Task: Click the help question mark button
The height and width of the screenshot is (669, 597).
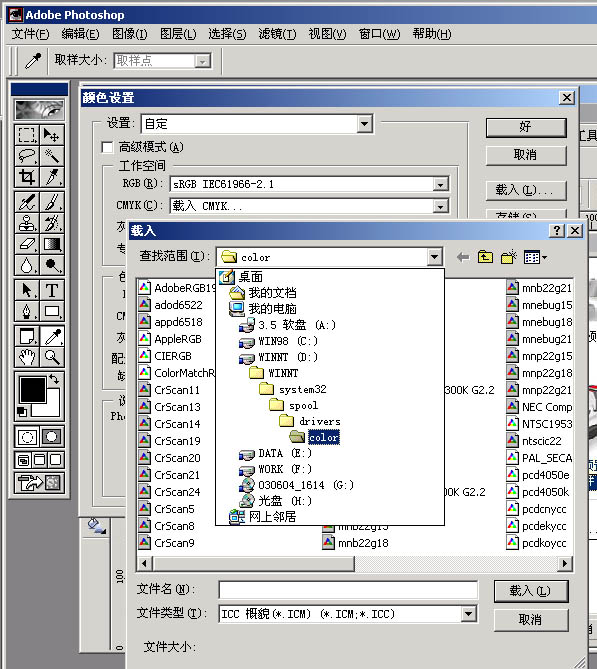Action: point(556,231)
